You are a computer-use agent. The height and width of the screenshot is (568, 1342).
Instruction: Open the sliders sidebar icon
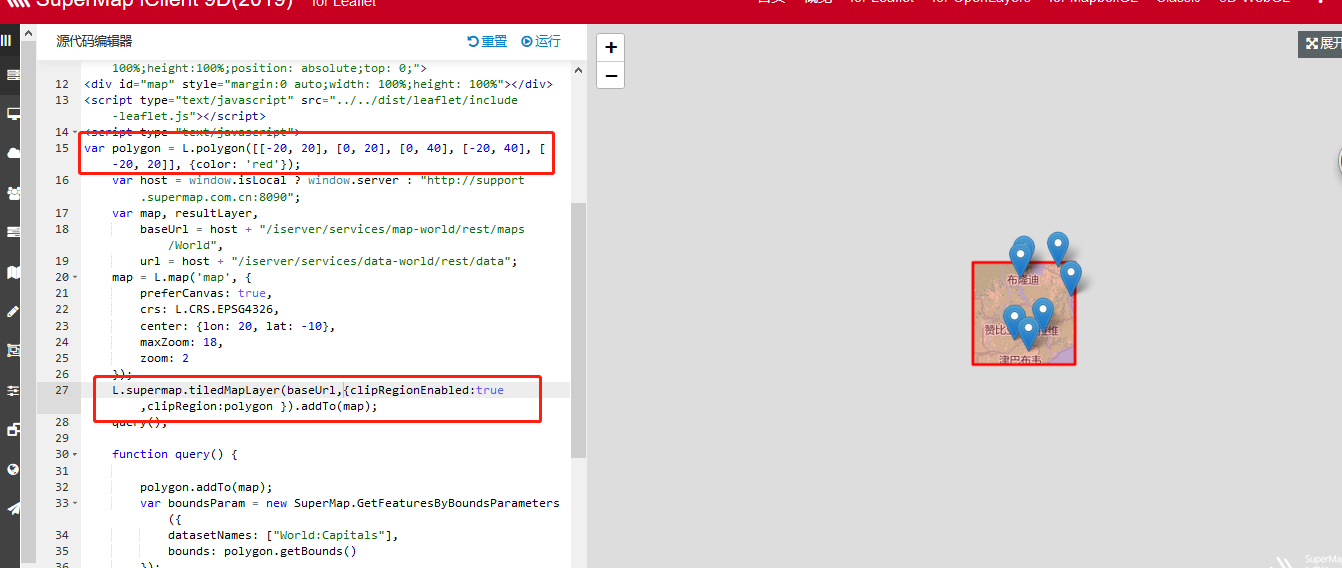pos(13,390)
